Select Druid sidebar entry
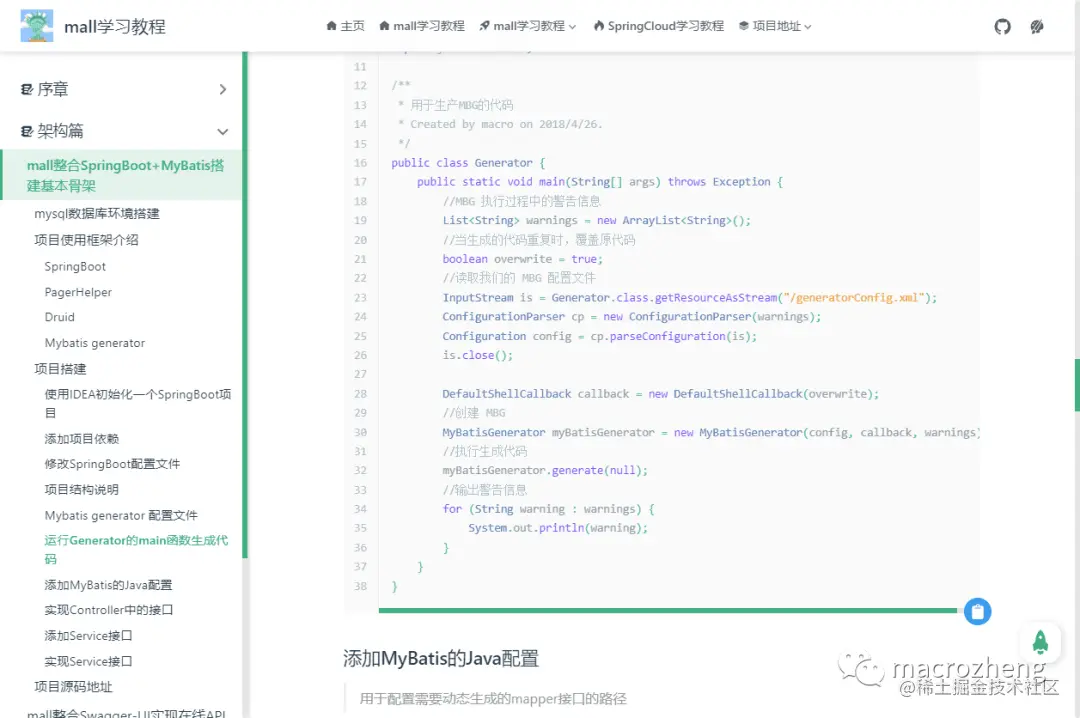The image size is (1080, 718). coord(59,317)
